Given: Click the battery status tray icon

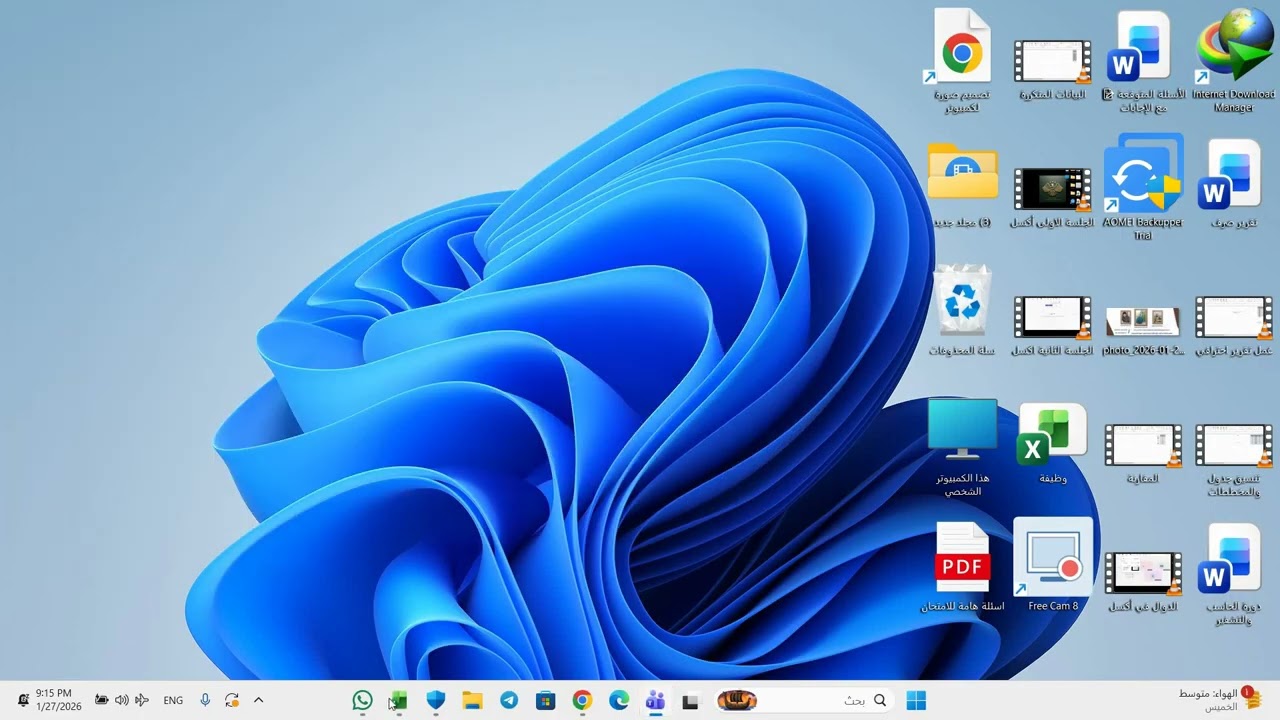Looking at the screenshot, I should click(102, 701).
